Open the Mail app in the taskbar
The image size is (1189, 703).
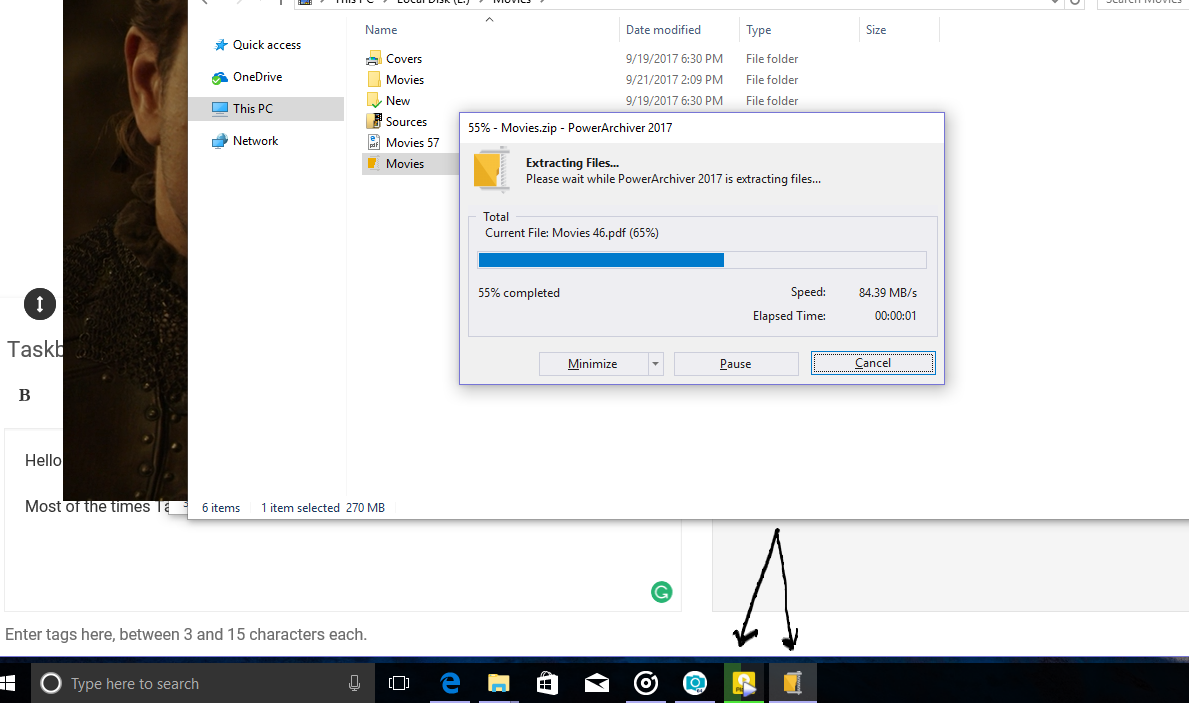[597, 683]
